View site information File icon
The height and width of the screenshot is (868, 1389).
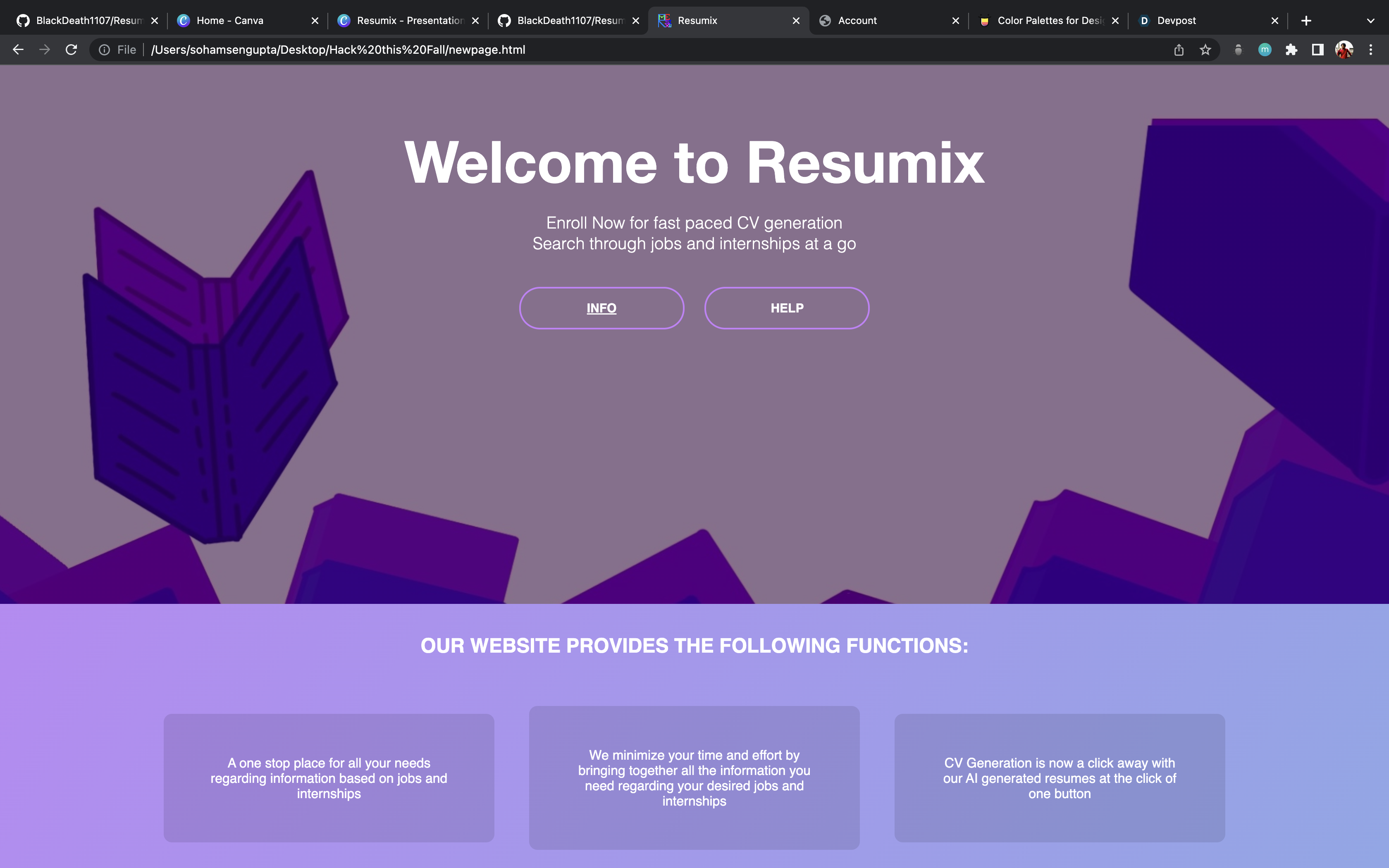pyautogui.click(x=105, y=50)
